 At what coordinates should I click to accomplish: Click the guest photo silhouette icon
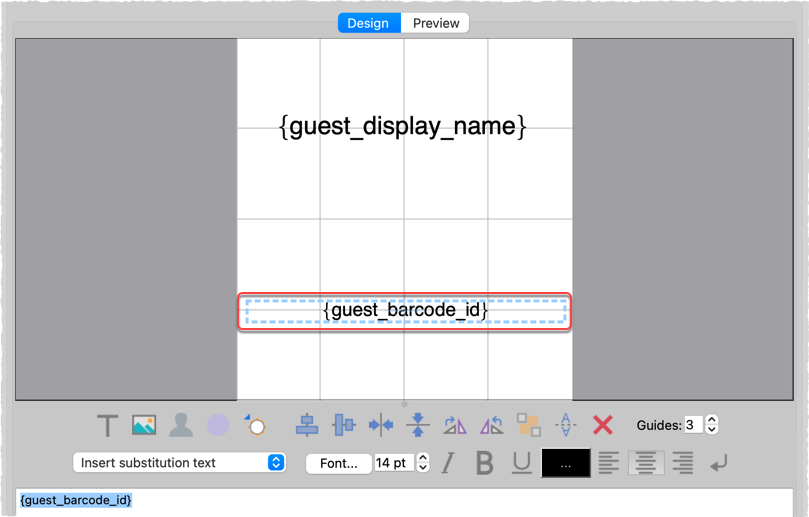181,426
